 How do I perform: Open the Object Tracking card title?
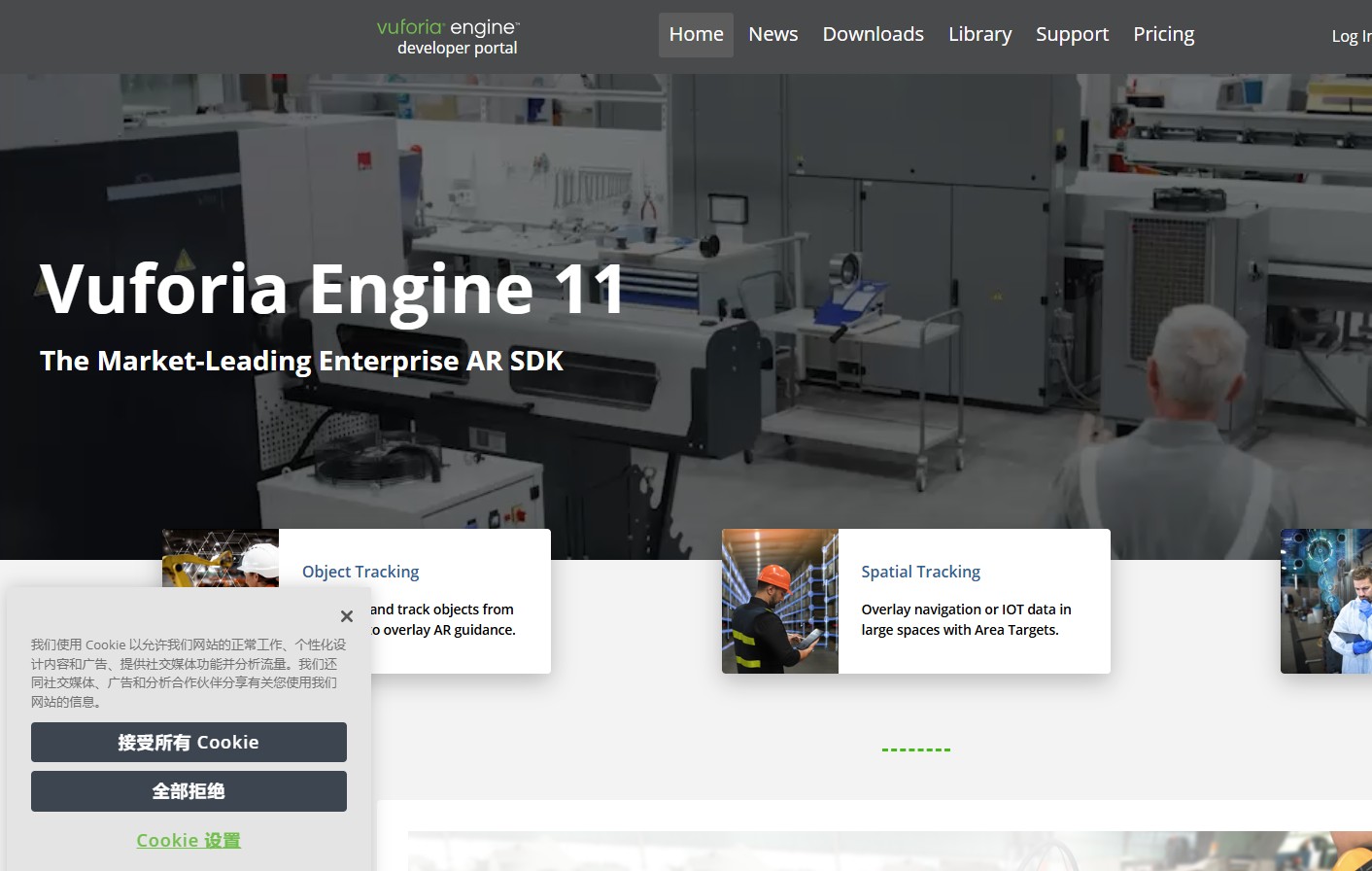[360, 572]
